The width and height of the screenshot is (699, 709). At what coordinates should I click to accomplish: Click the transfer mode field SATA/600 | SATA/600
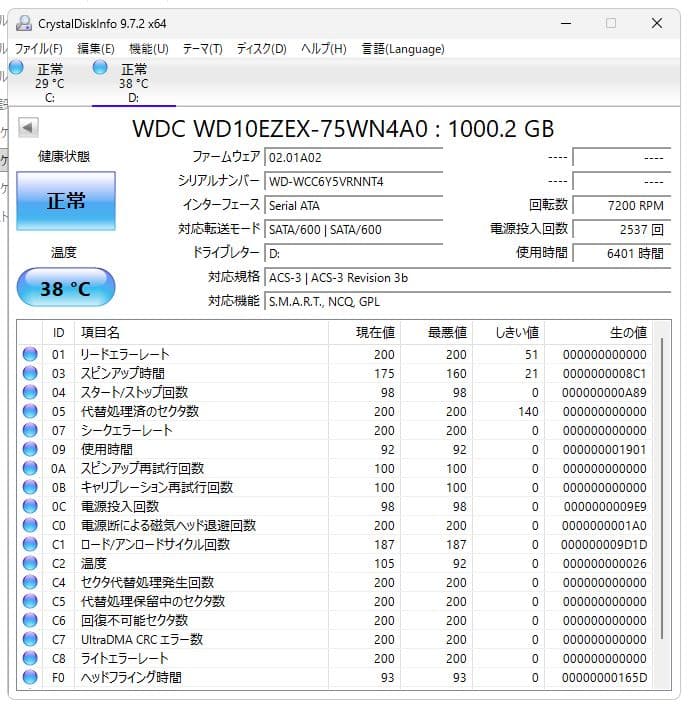[x=354, y=230]
